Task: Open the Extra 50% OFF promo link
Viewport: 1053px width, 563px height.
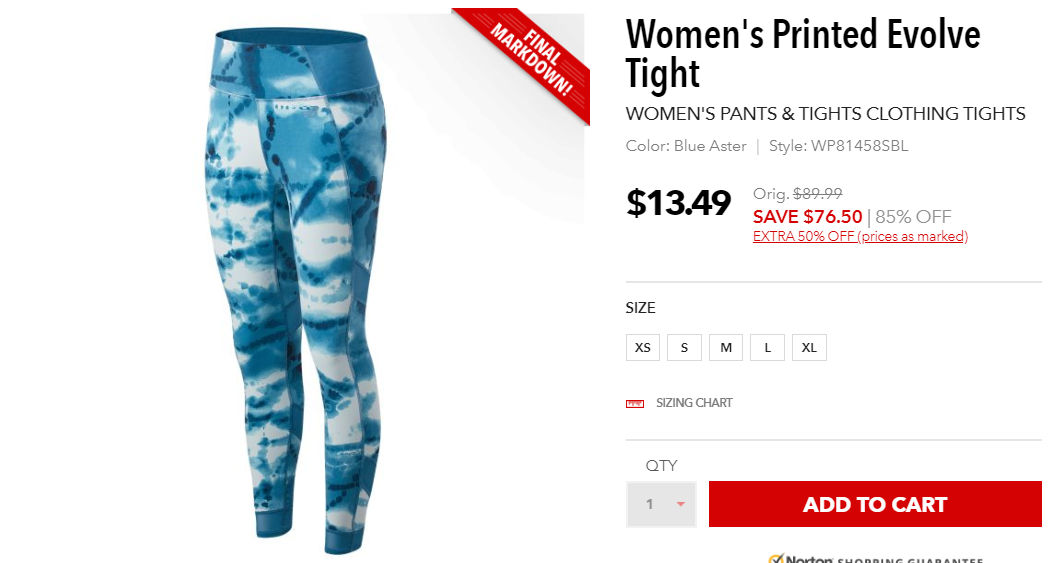Action: 860,236
